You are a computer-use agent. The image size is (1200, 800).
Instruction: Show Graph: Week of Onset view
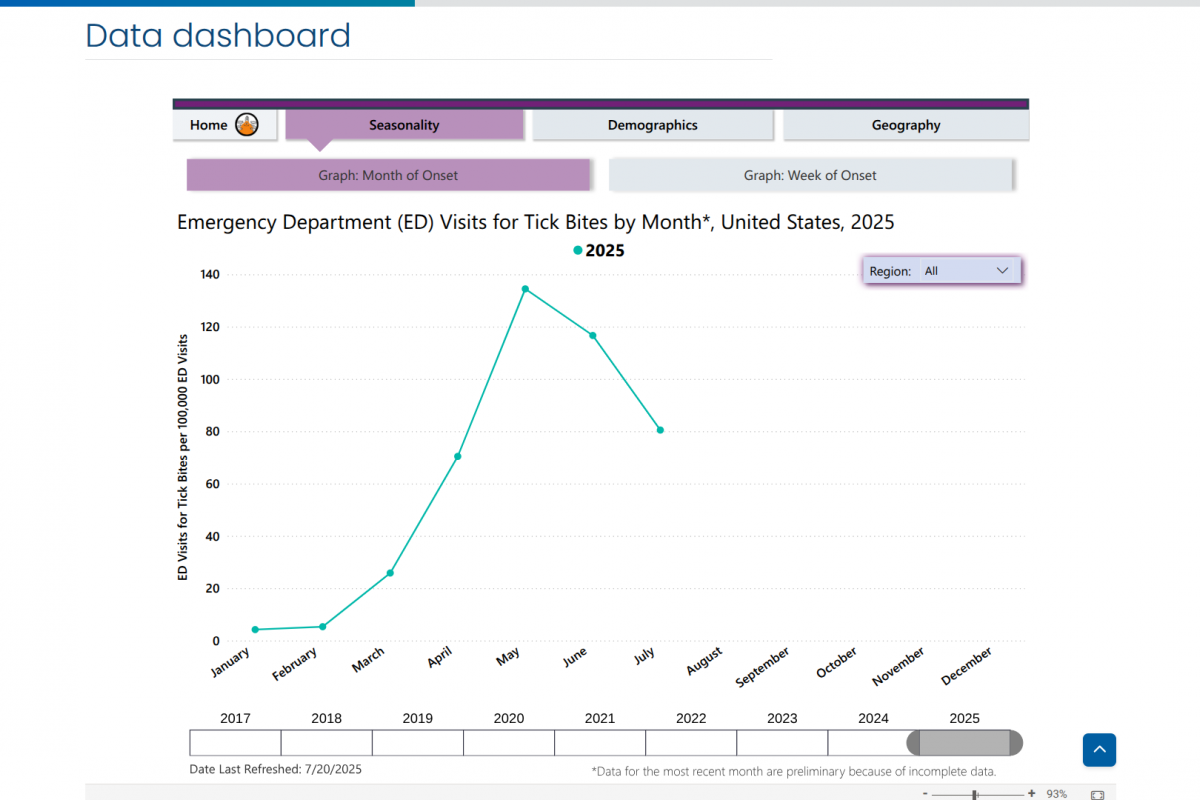(x=810, y=175)
